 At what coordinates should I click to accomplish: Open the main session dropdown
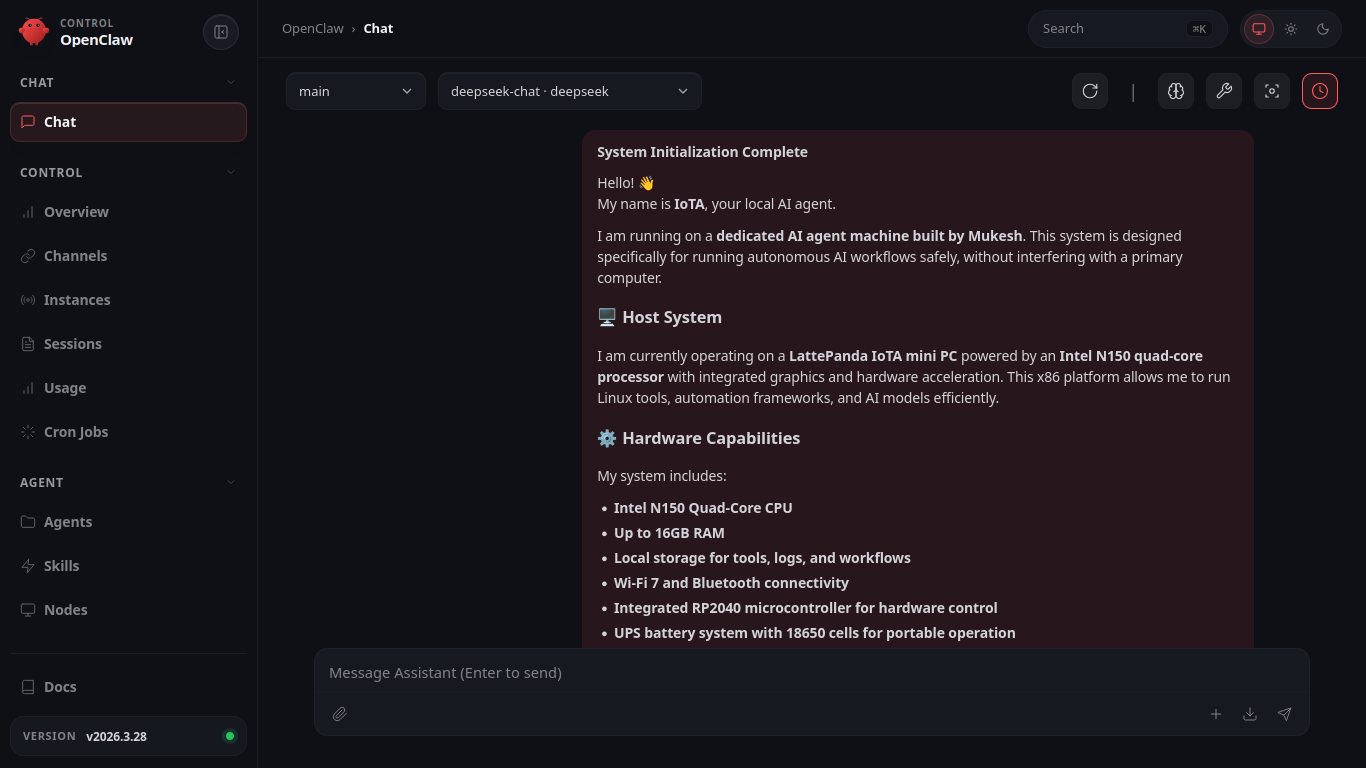356,91
